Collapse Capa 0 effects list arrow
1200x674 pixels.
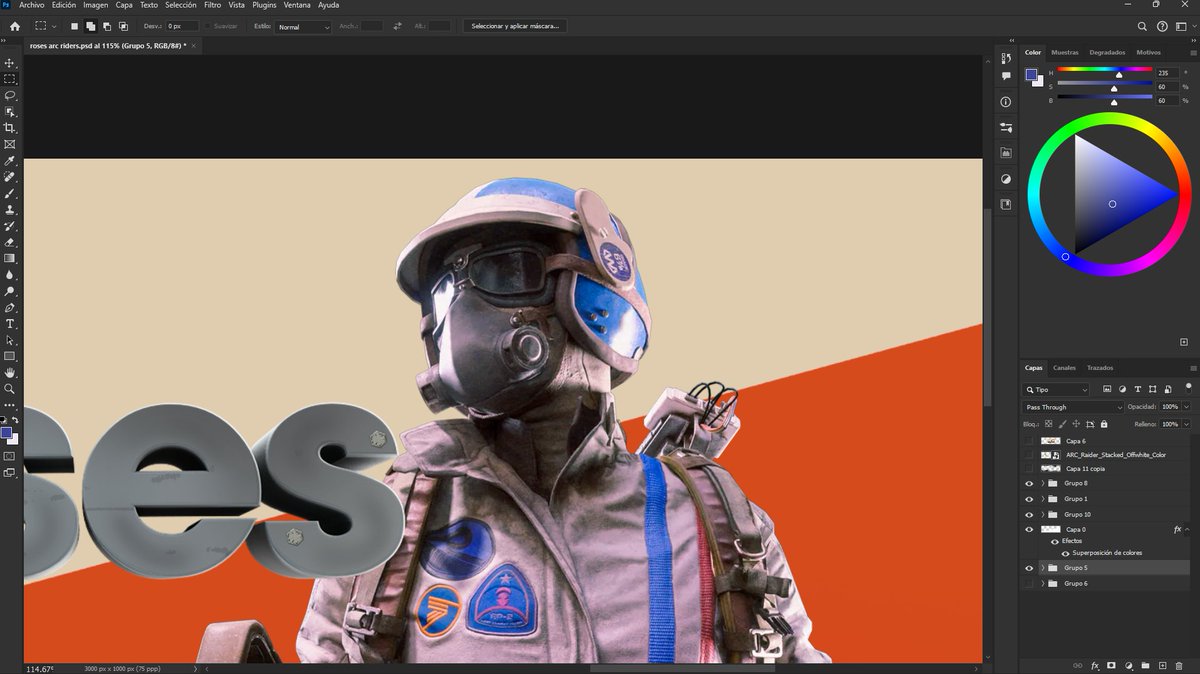click(x=1188, y=529)
